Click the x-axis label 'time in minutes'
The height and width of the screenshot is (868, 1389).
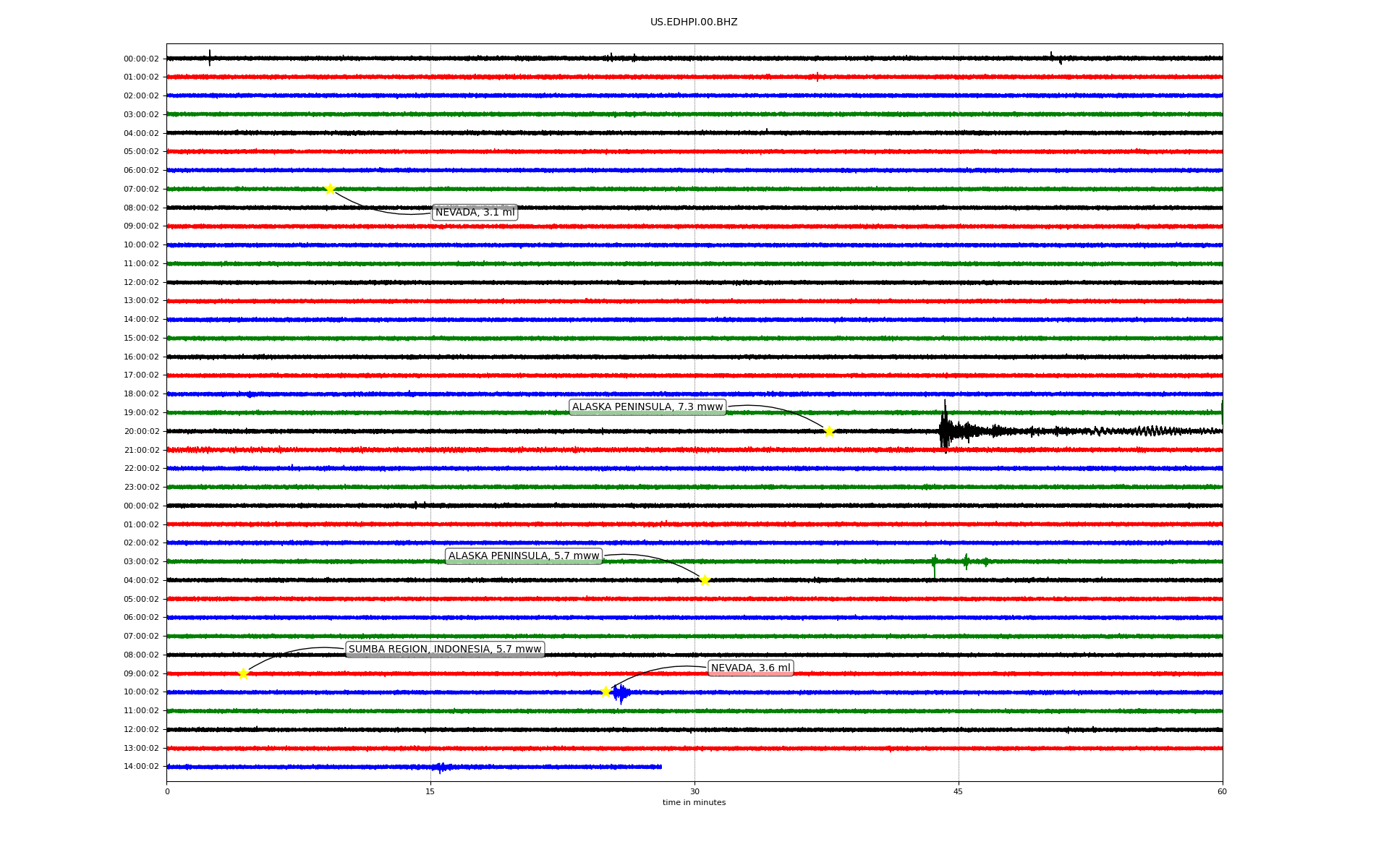point(694,803)
